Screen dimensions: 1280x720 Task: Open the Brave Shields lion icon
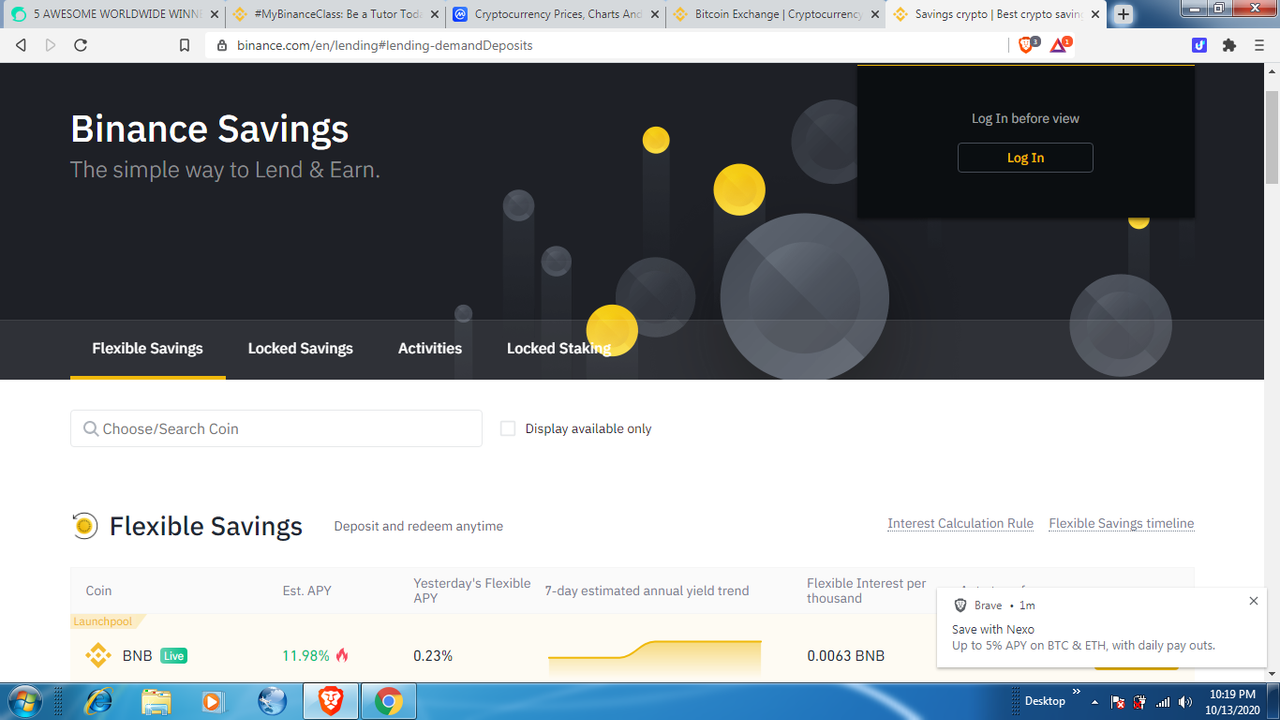[x=1028, y=45]
